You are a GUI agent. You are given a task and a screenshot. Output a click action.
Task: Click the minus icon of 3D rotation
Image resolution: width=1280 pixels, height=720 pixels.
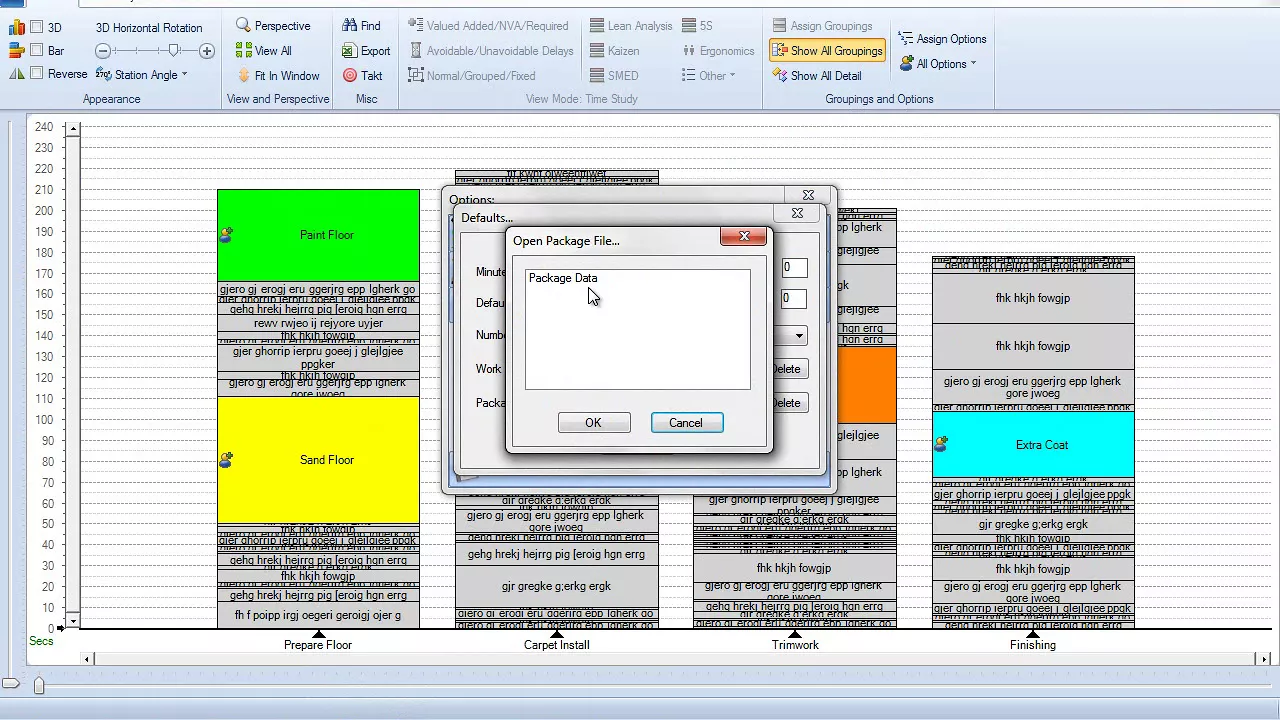(103, 51)
